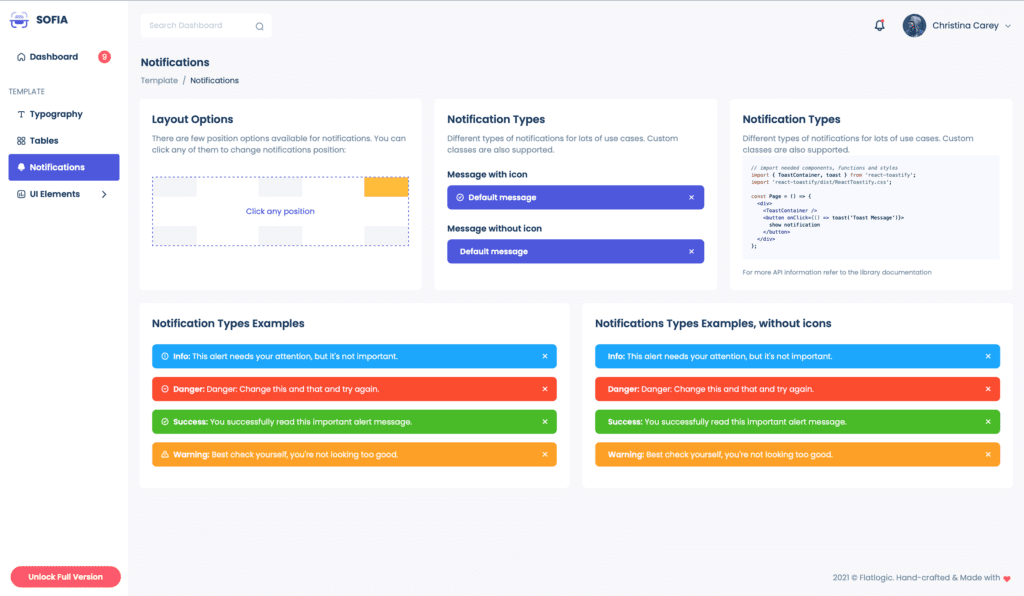The image size is (1024, 596).
Task: Close the Default message without icon
Action: pos(692,251)
